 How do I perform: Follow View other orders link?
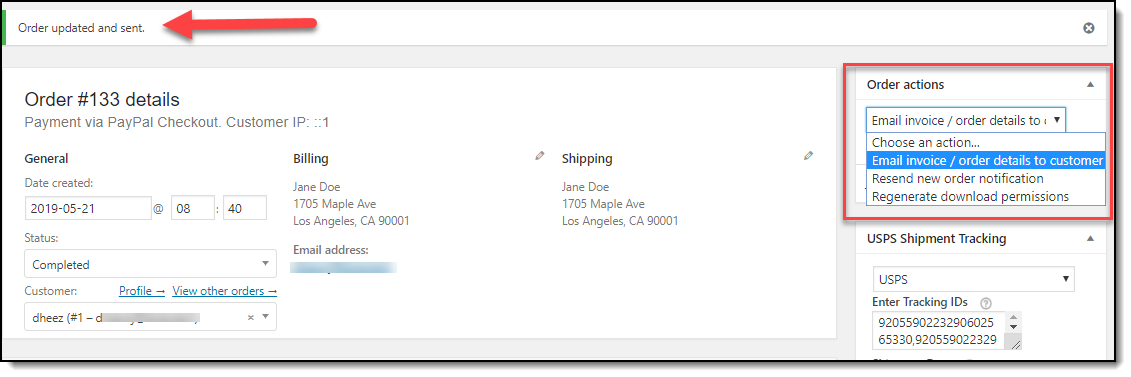[224, 290]
